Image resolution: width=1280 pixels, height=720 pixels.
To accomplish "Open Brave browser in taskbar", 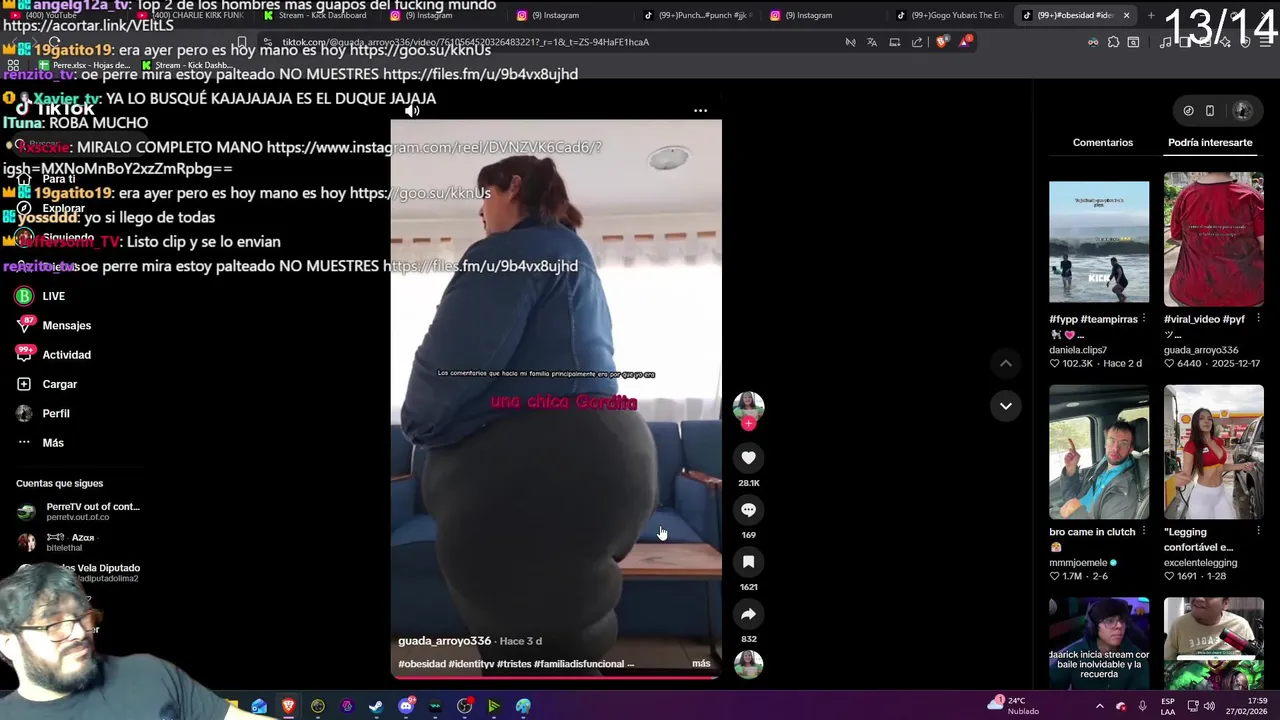I will click(288, 706).
